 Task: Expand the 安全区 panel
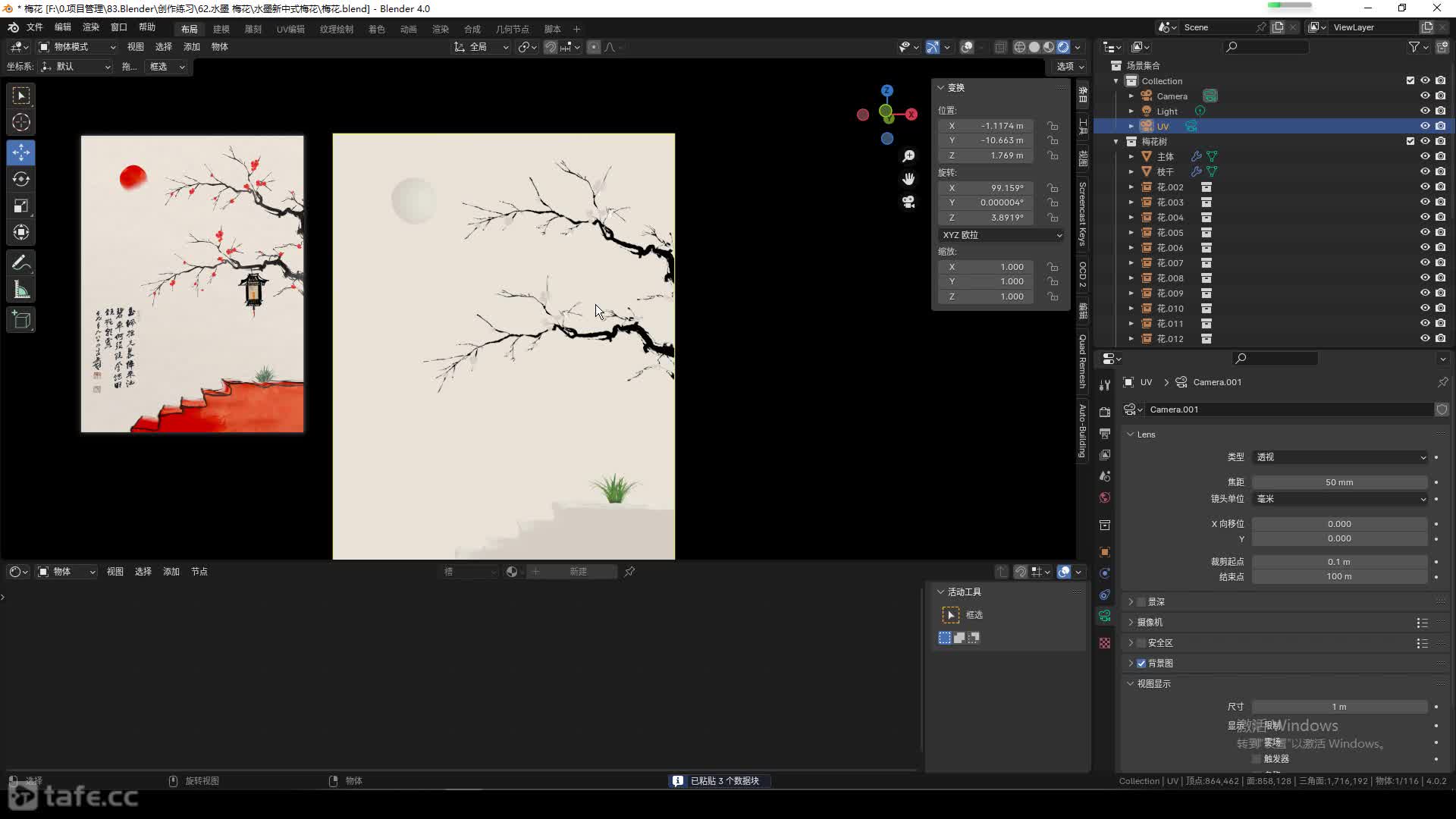1131,643
